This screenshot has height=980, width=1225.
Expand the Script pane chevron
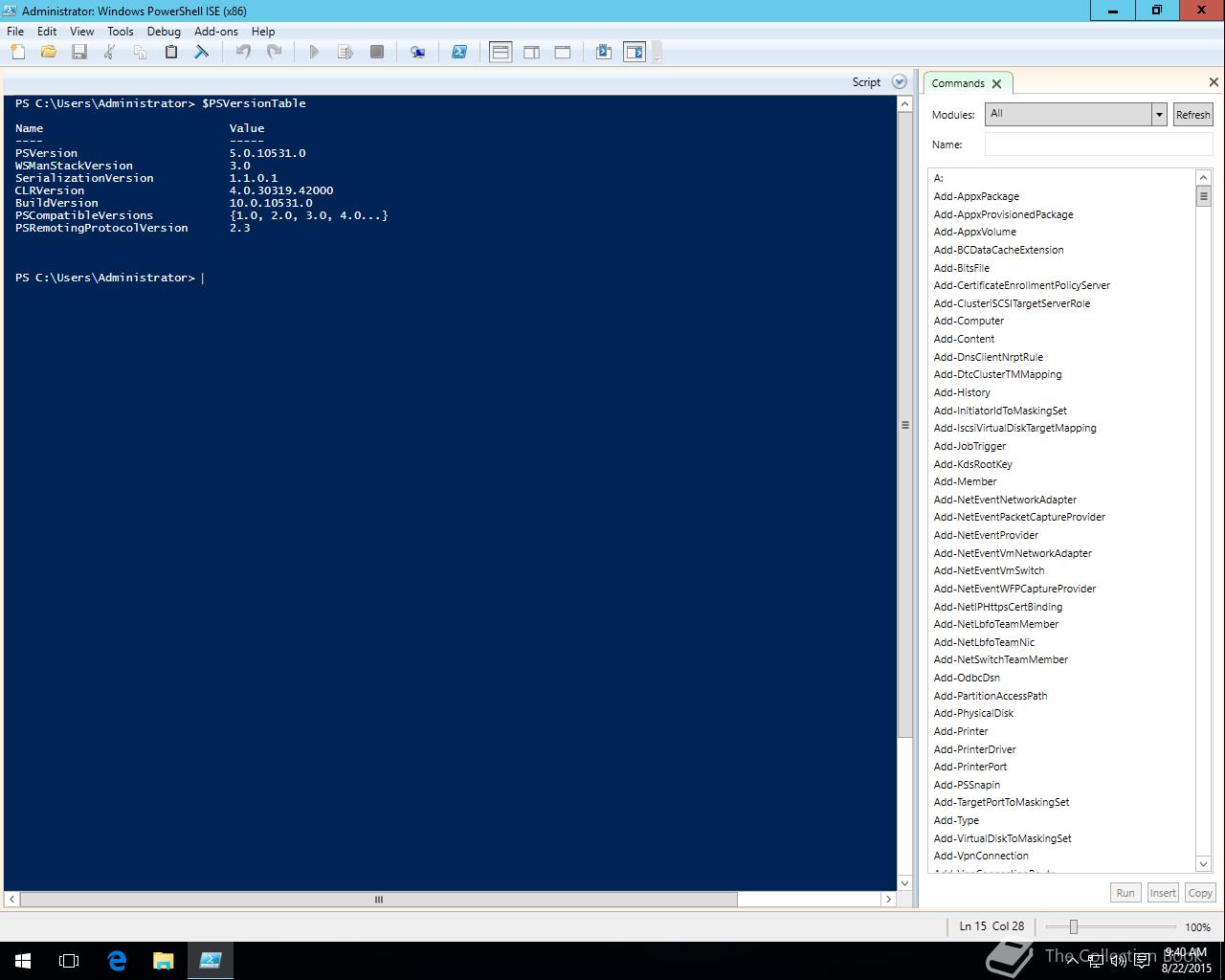pyautogui.click(x=899, y=82)
